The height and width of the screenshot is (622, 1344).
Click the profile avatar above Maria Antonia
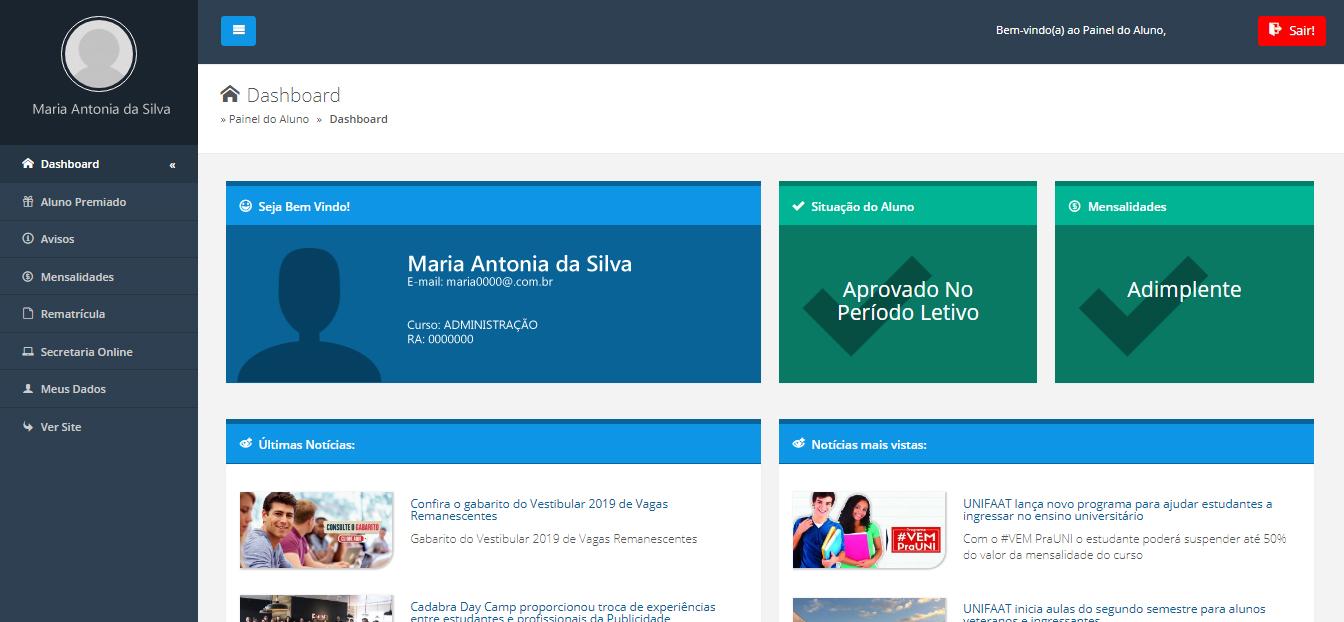pyautogui.click(x=99, y=54)
